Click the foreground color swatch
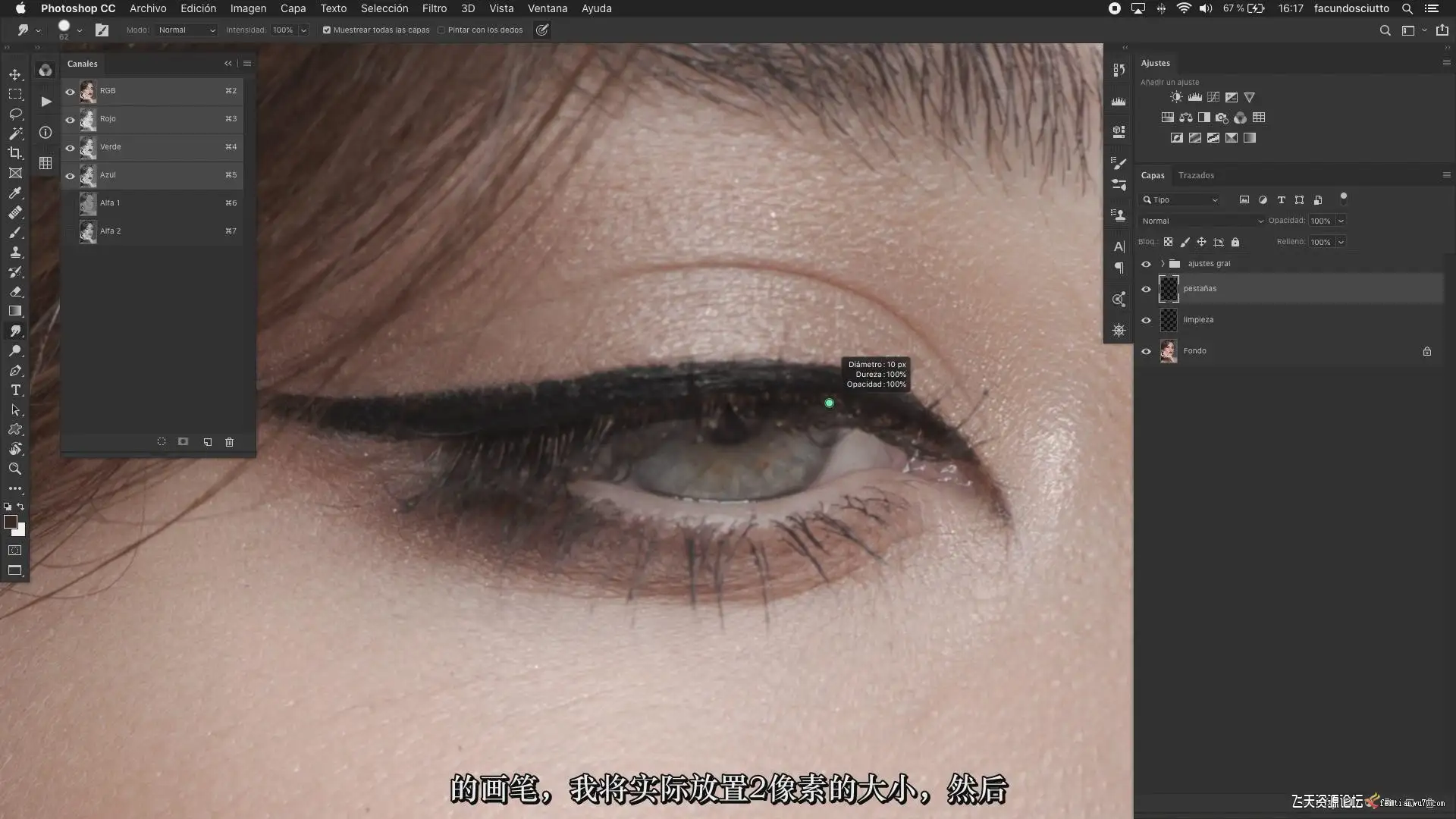 pyautogui.click(x=11, y=522)
